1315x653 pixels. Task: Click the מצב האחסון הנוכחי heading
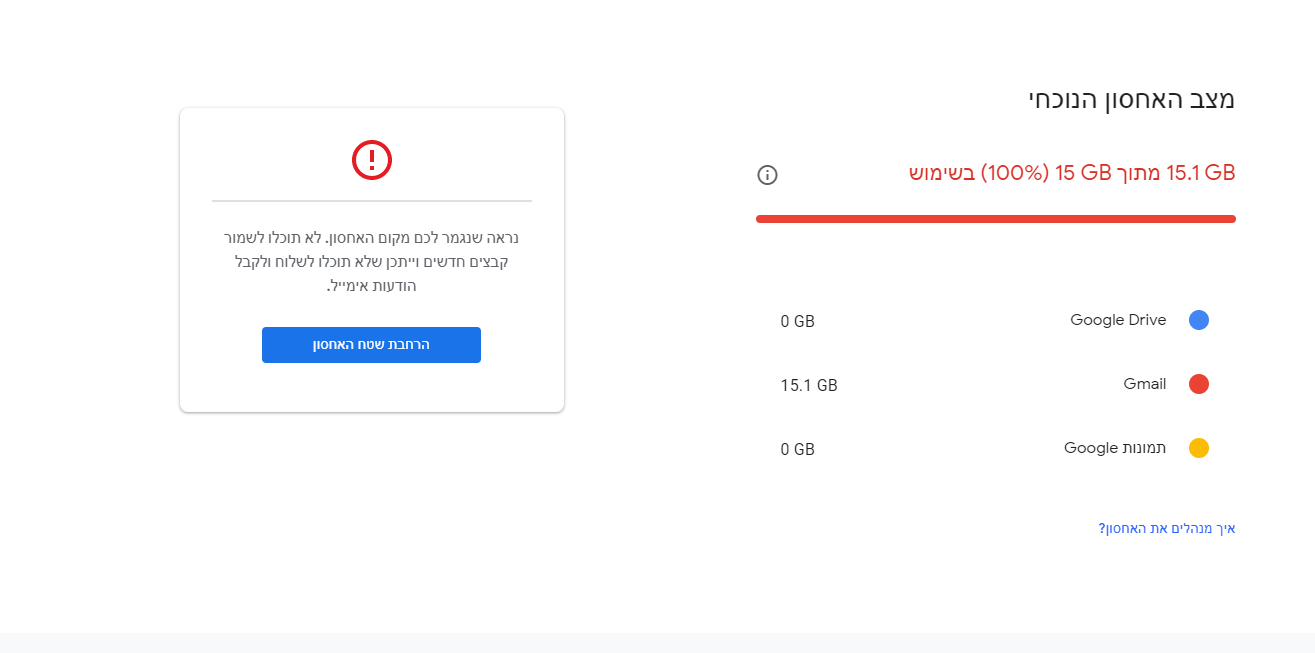(1131, 99)
